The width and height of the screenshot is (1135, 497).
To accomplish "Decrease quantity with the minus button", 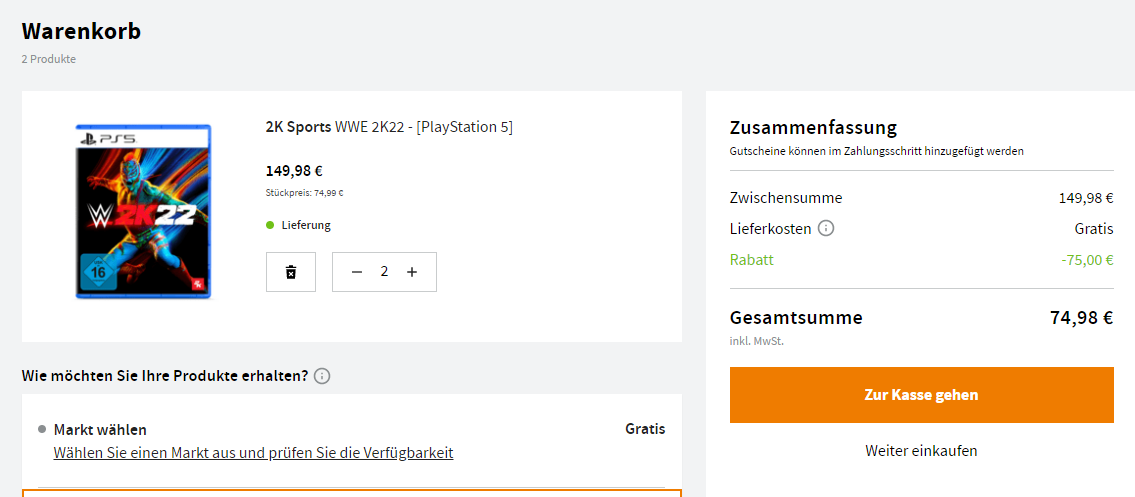I will tap(356, 272).
